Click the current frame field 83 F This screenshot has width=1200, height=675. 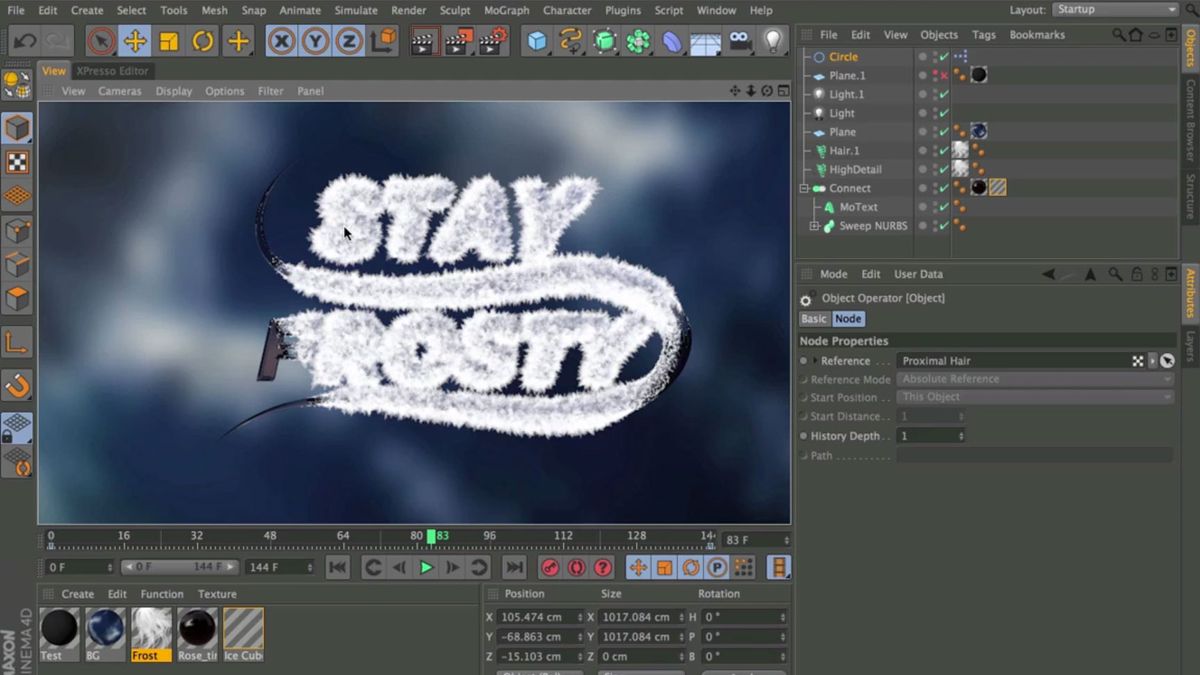pos(756,540)
